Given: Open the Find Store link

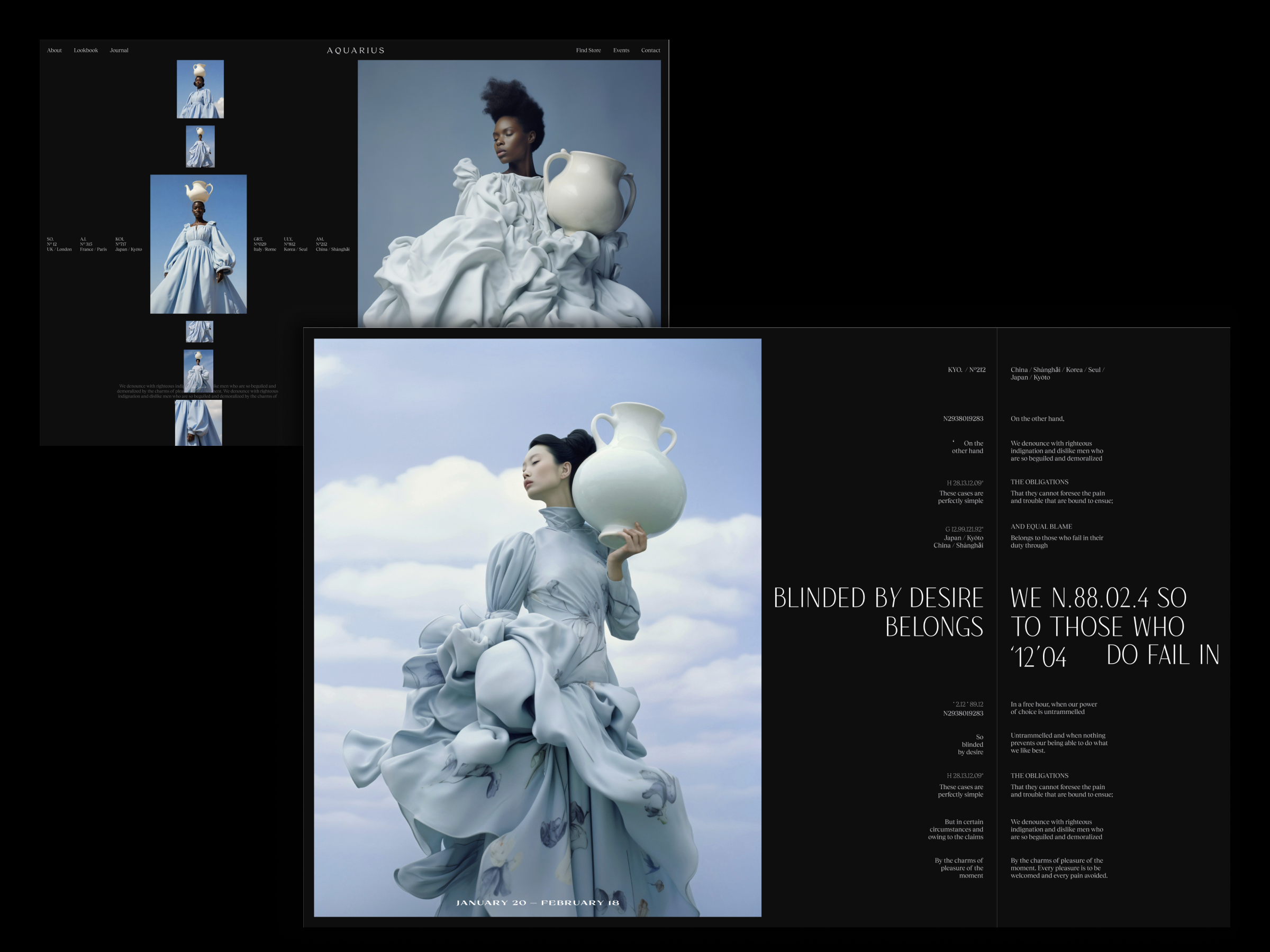Looking at the screenshot, I should pyautogui.click(x=588, y=50).
